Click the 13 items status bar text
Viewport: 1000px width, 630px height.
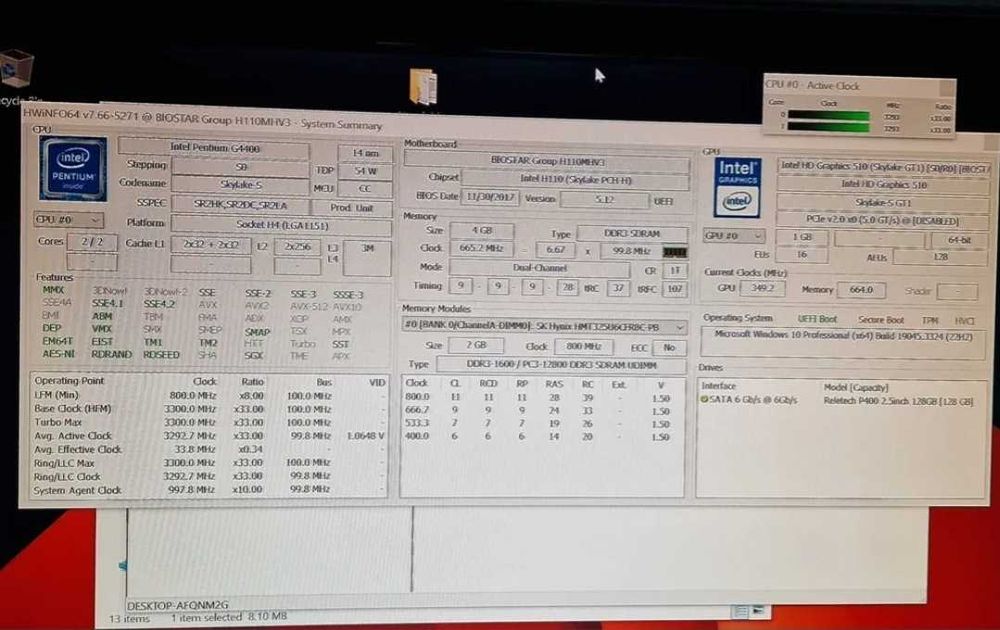129,619
